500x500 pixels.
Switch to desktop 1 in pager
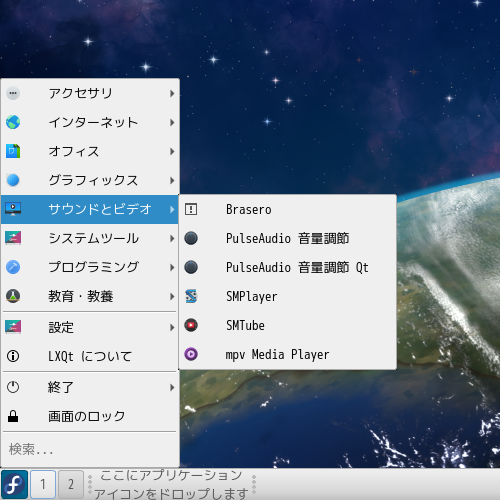pos(43,484)
